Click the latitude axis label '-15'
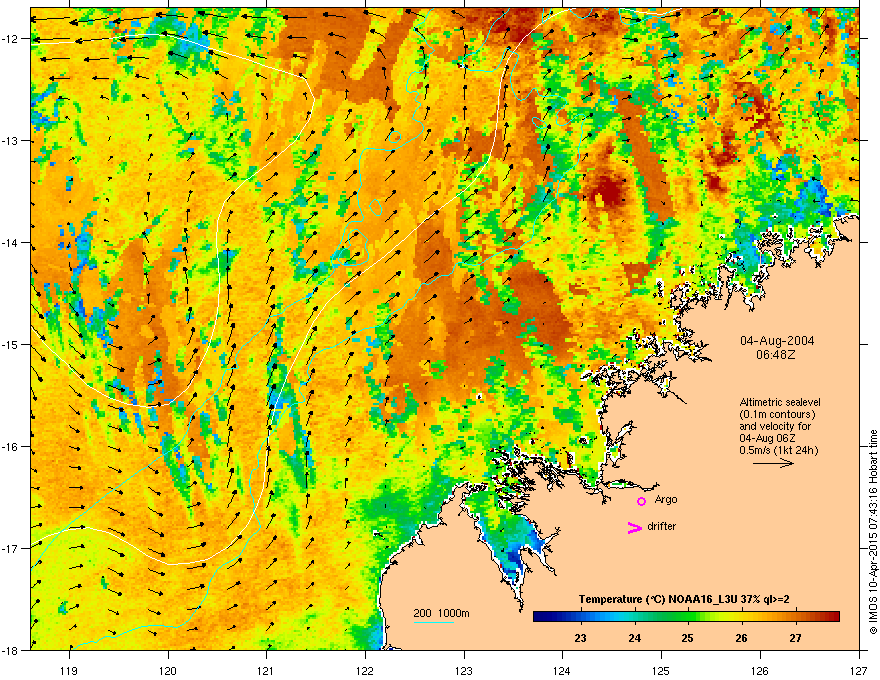The image size is (880, 680). (x=11, y=344)
